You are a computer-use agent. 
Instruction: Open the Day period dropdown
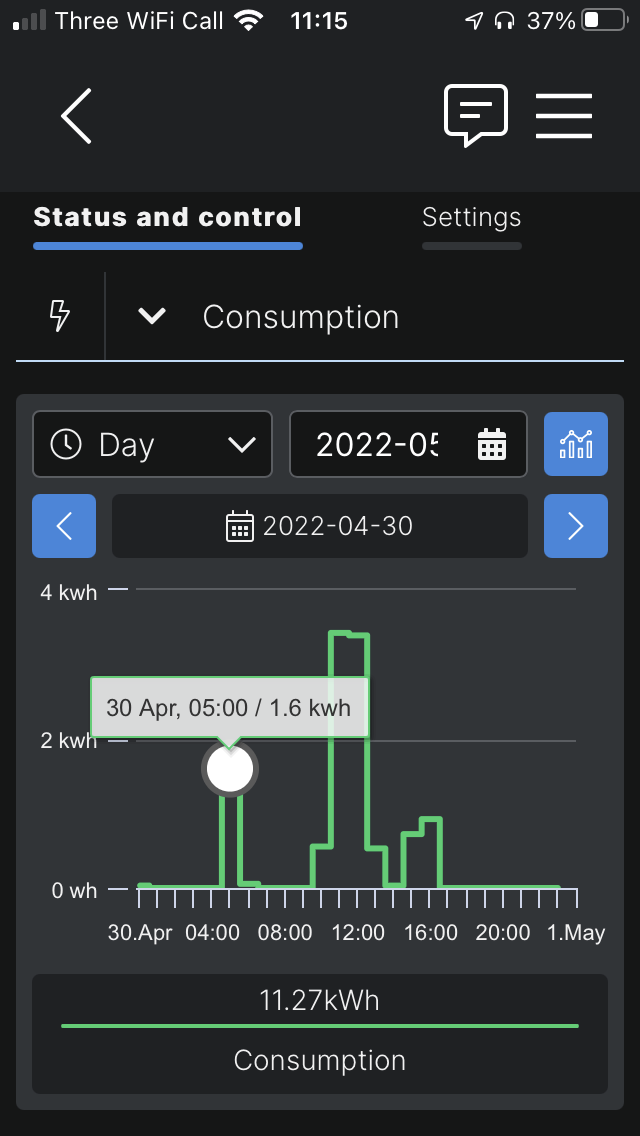pos(152,444)
